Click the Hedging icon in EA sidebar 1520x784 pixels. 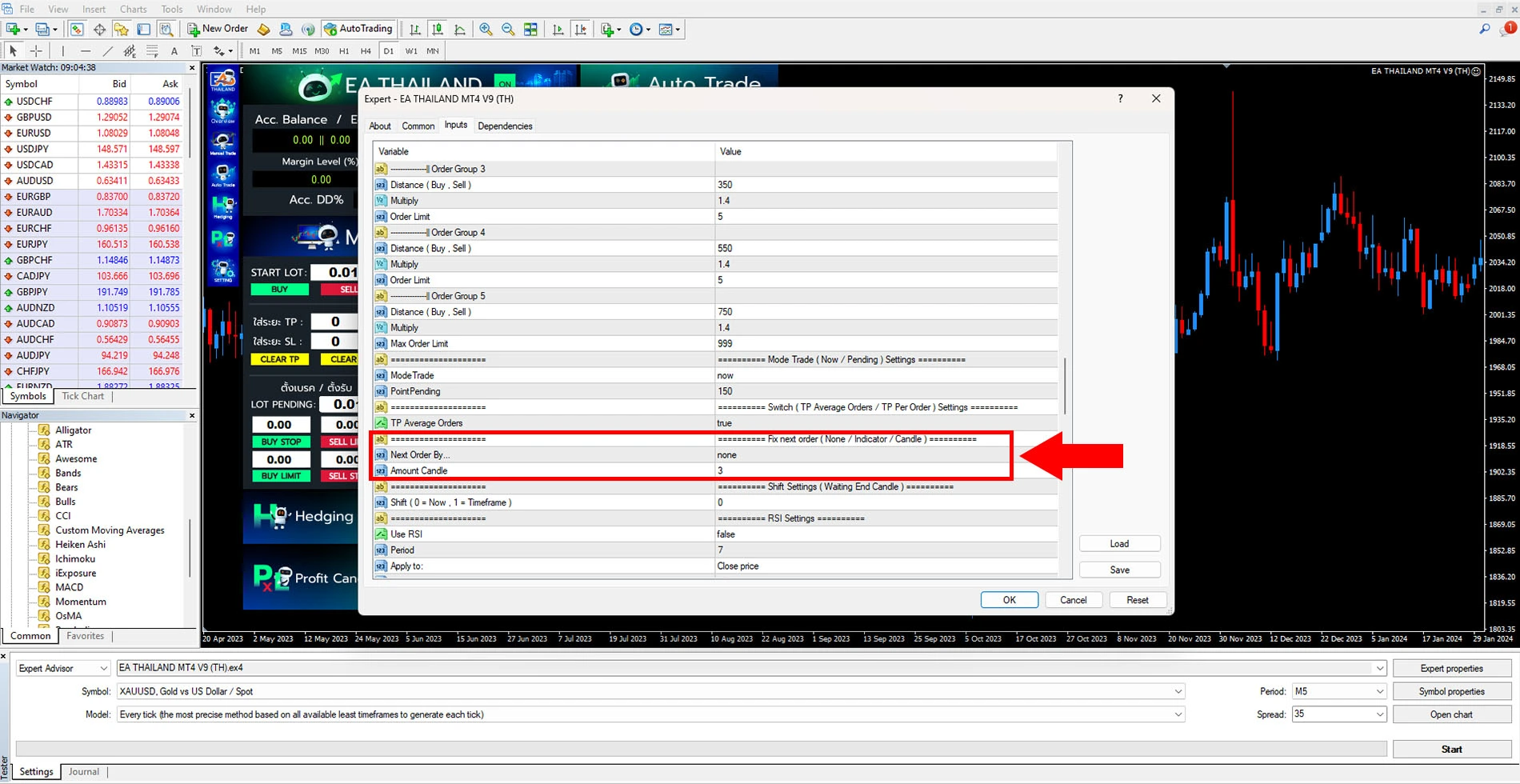point(223,207)
